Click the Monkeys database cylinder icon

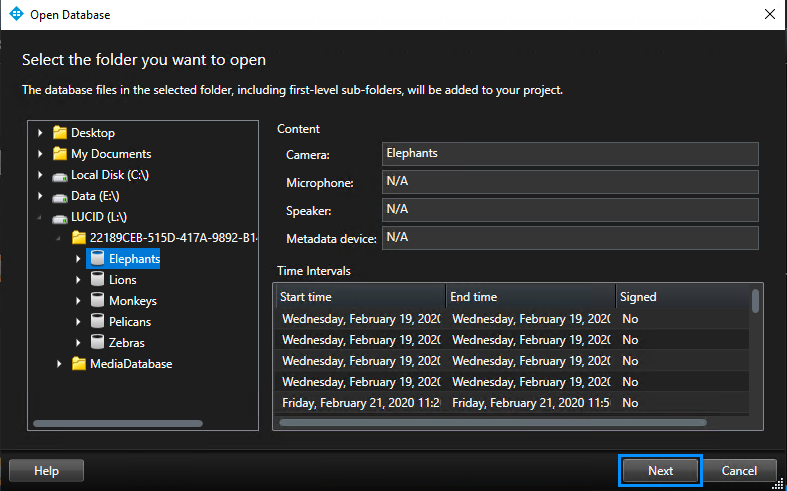tap(97, 301)
